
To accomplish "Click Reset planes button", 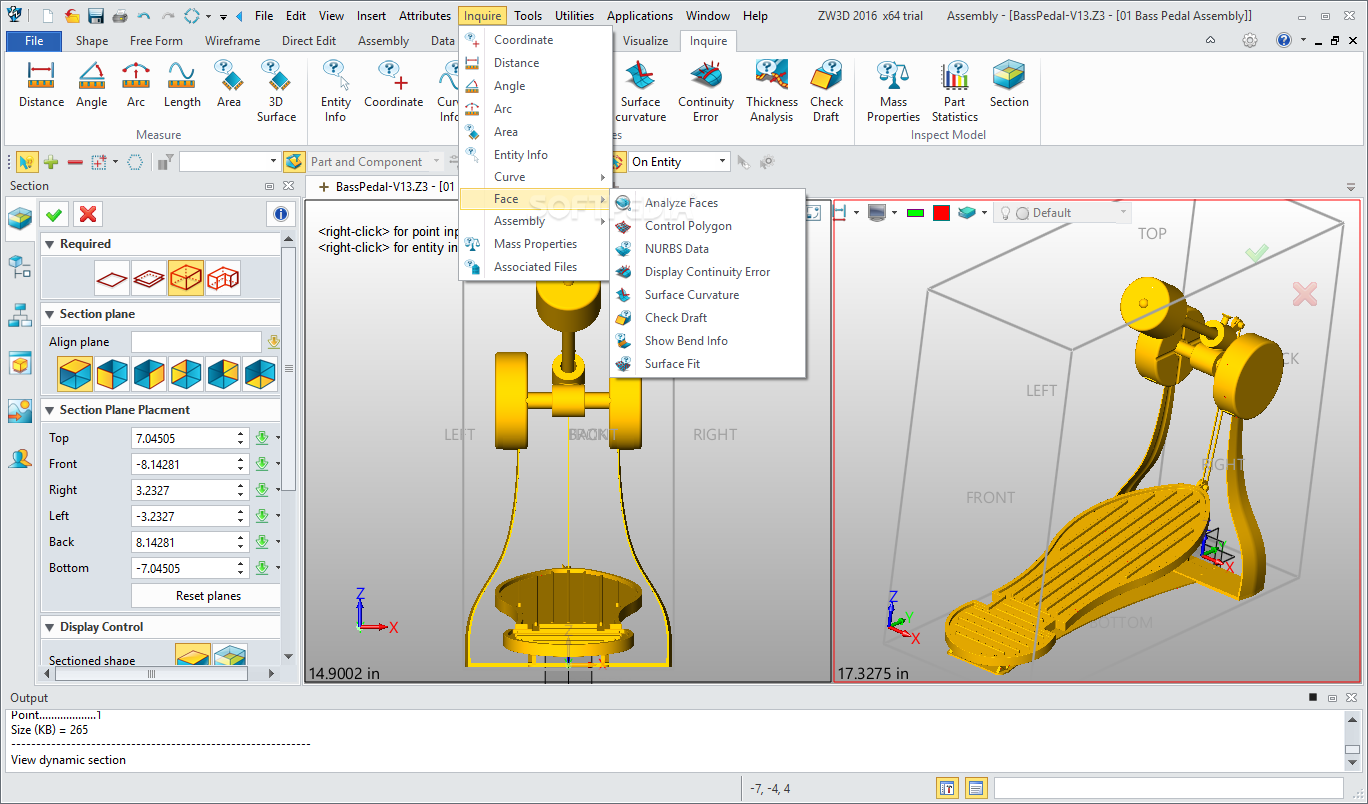I will coord(208,595).
